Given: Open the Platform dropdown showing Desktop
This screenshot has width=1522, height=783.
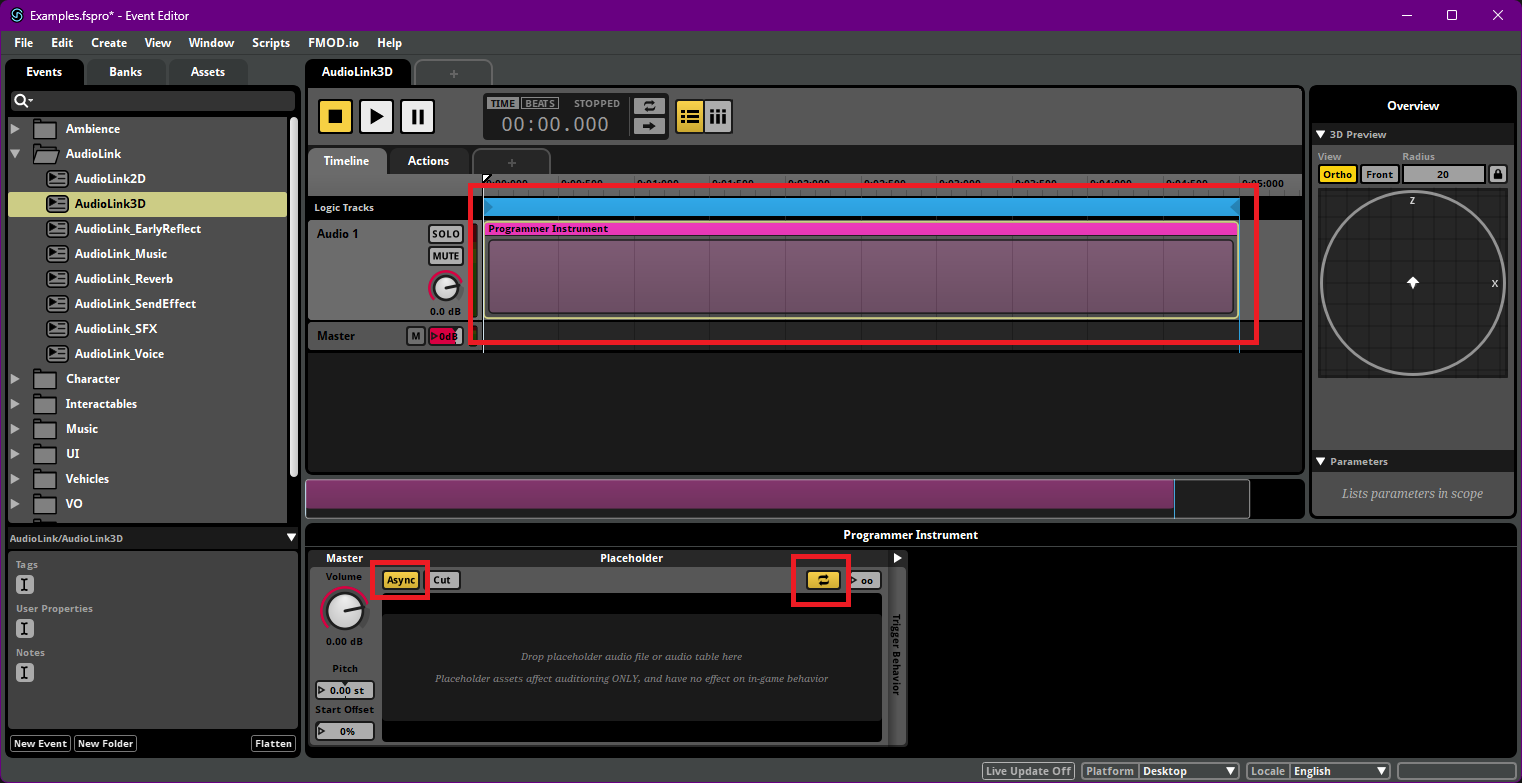Looking at the screenshot, I should pos(1189,770).
